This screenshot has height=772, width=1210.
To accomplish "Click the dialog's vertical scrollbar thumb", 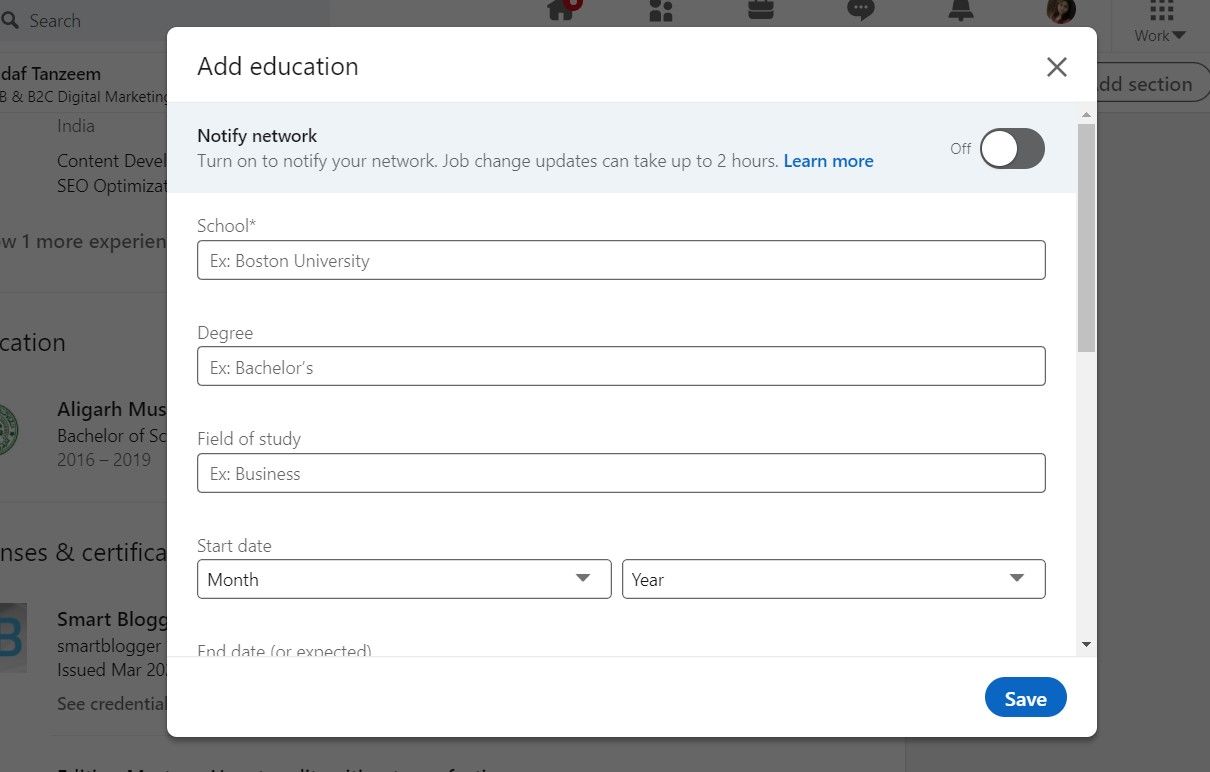I will (1087, 236).
